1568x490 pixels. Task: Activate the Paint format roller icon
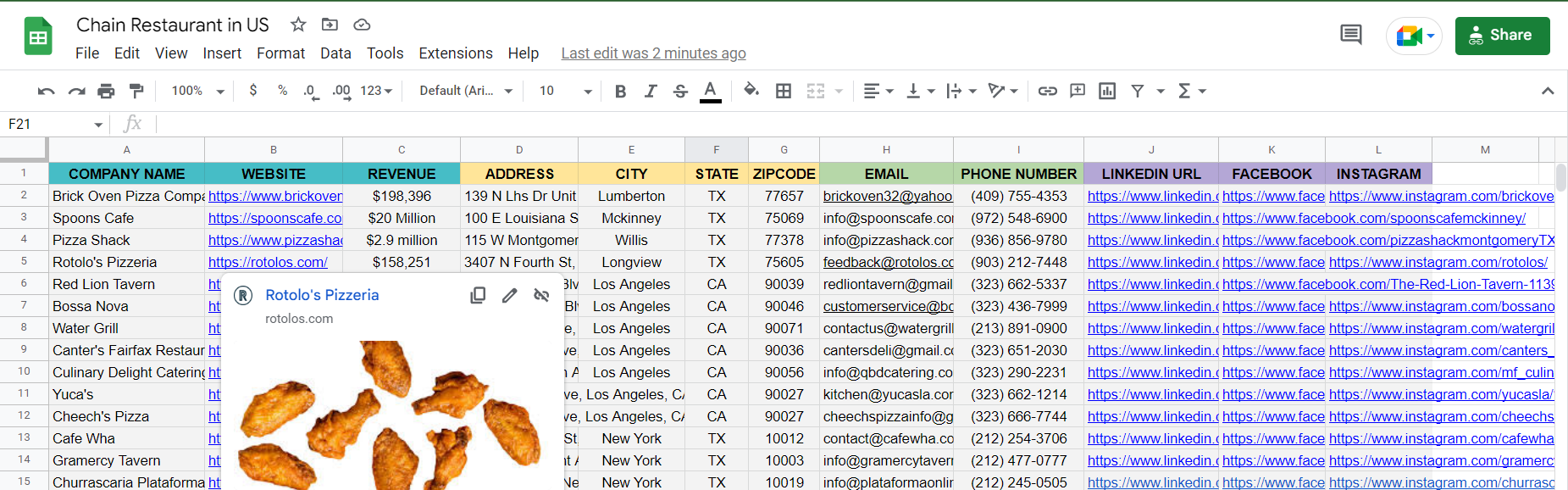[x=136, y=91]
